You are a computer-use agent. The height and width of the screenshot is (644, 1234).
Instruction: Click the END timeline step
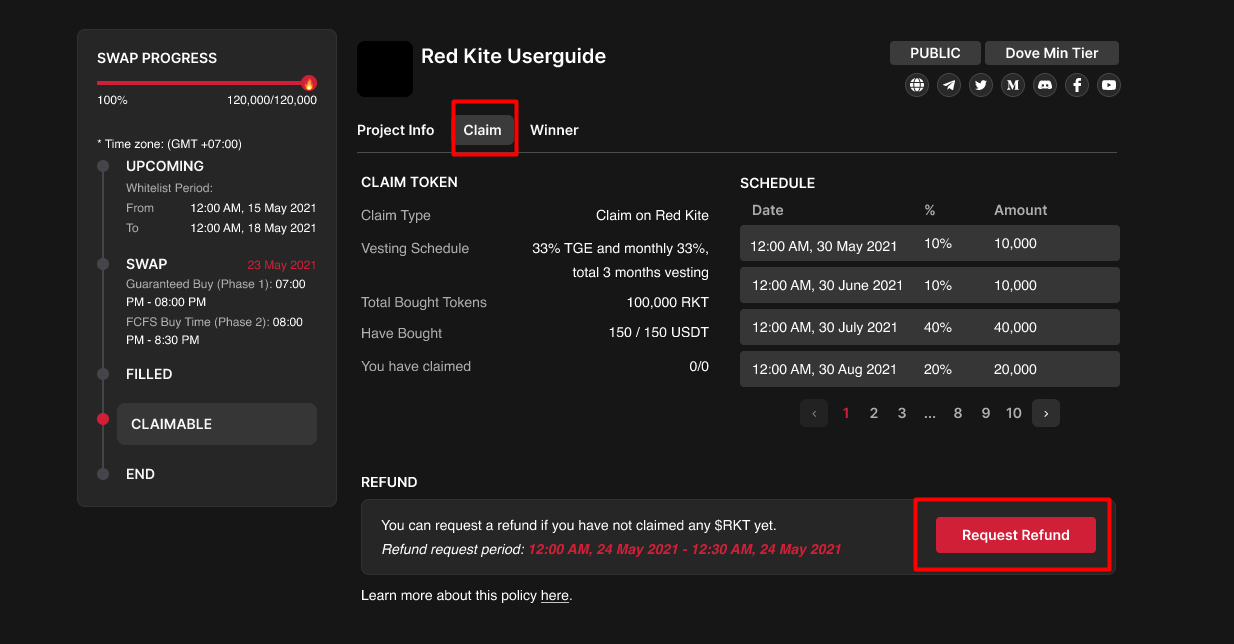pos(140,474)
